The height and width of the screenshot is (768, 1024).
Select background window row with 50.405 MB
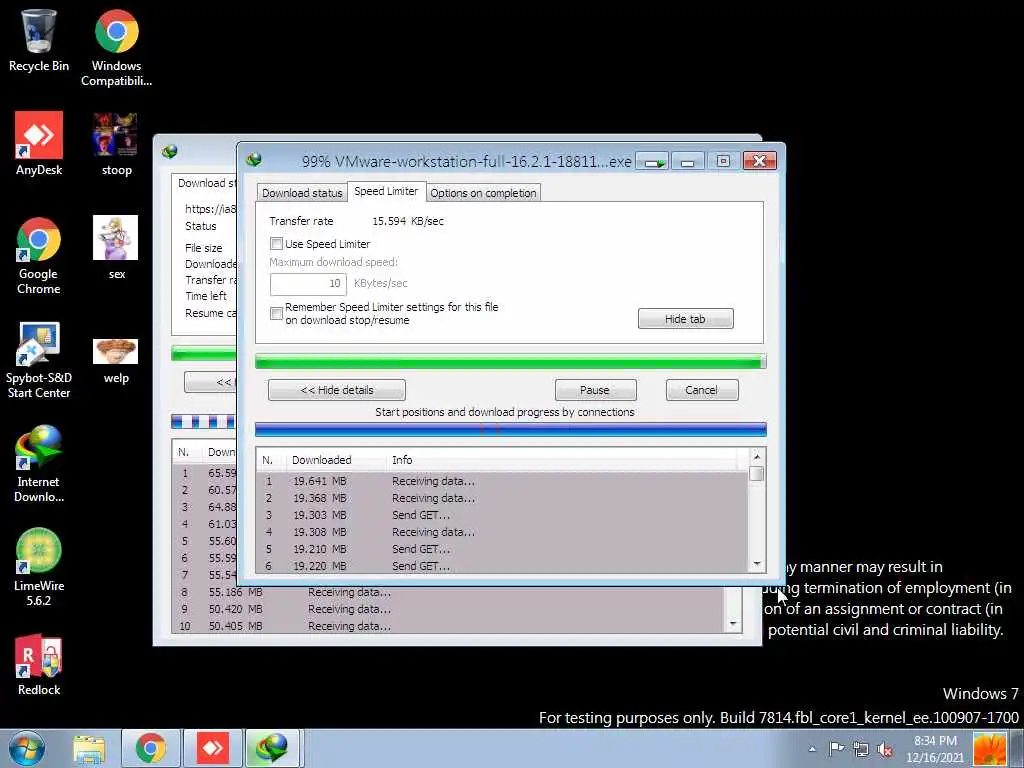click(448, 626)
